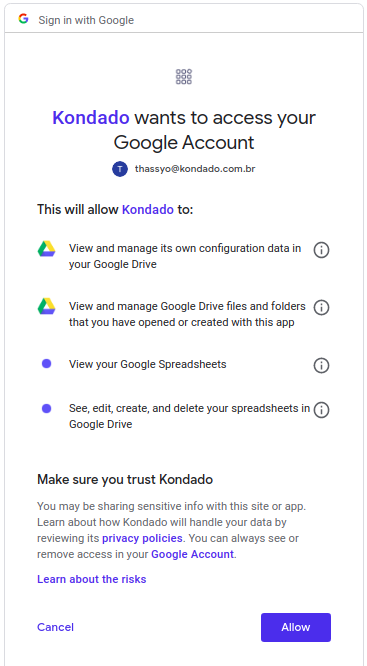
Task: Open info for configuration data permission
Action: click(x=321, y=250)
